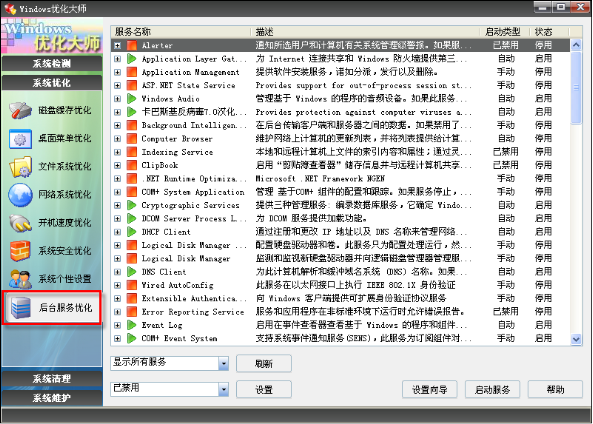Open the file system optimization icon (文件系统优化)
Screen dimensions: 593x424
coord(20,166)
